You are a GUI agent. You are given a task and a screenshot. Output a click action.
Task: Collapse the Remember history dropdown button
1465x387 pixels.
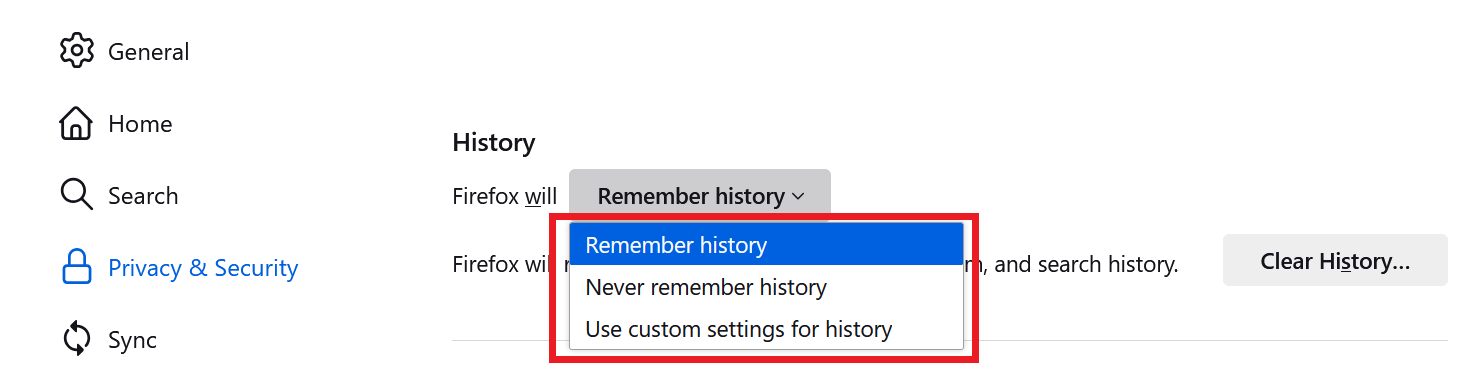click(x=700, y=195)
